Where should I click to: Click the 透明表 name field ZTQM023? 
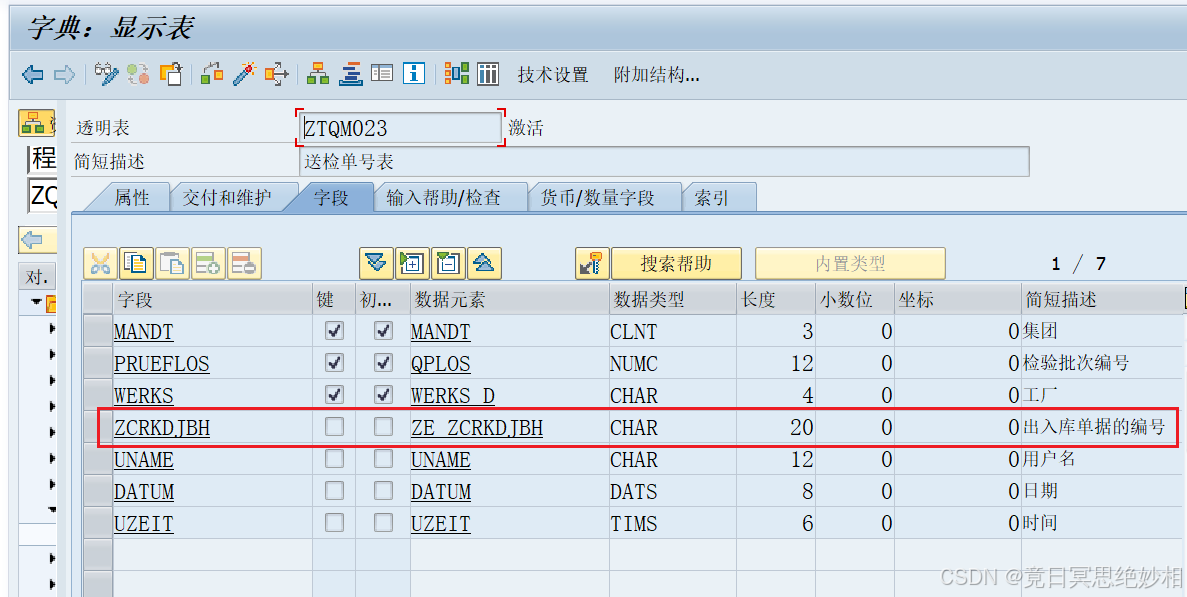tap(399, 128)
